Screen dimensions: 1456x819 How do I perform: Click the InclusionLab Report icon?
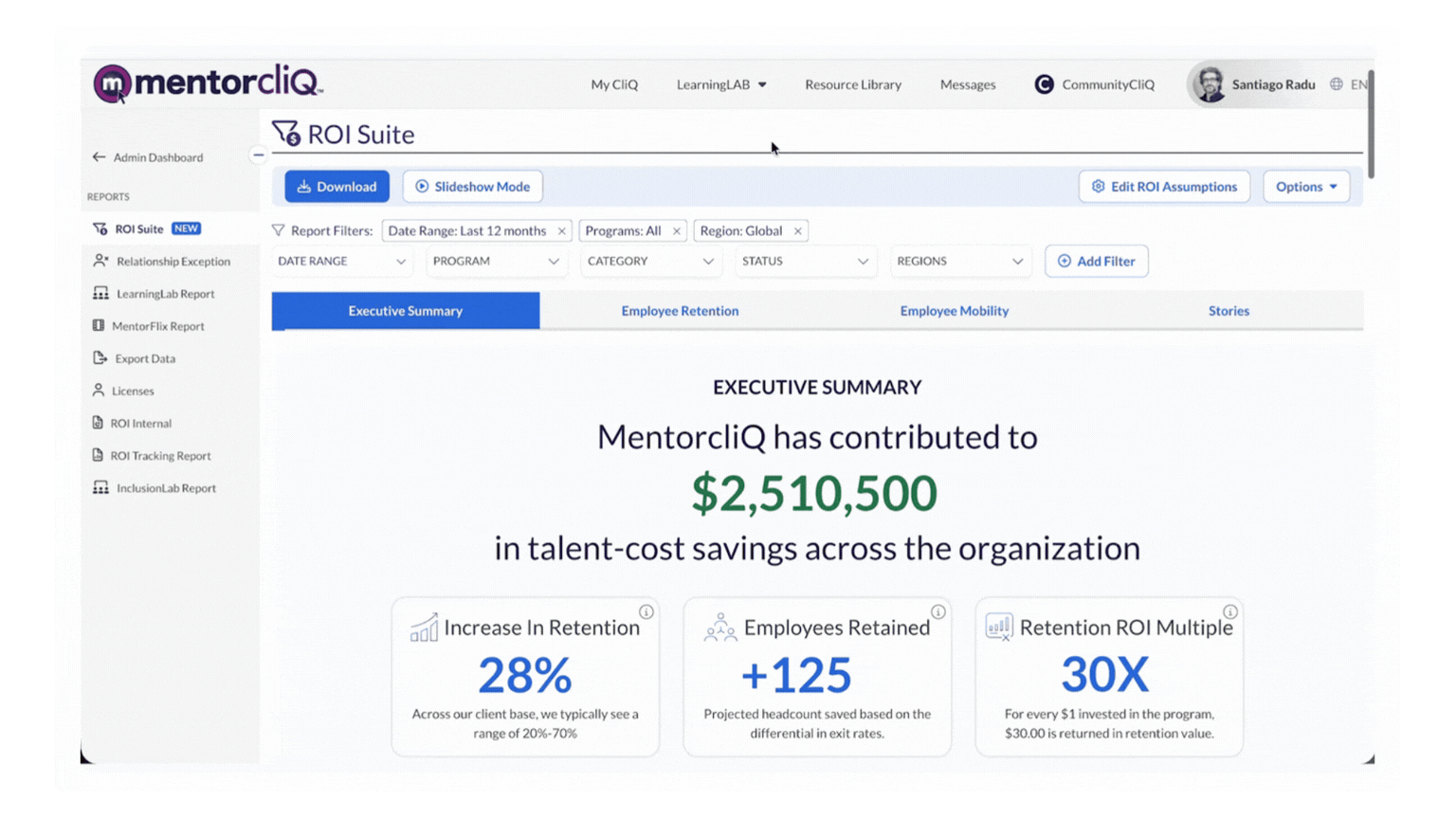point(100,488)
